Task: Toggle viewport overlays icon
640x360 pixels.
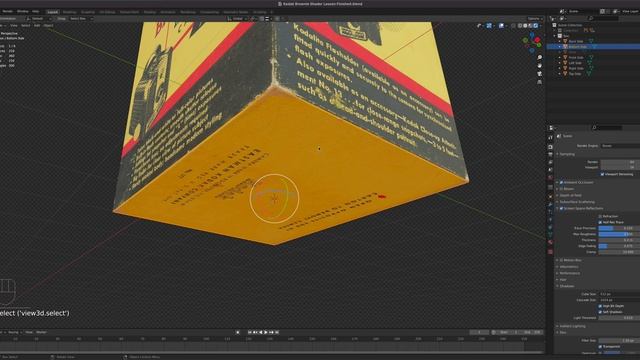Action: click(x=501, y=26)
